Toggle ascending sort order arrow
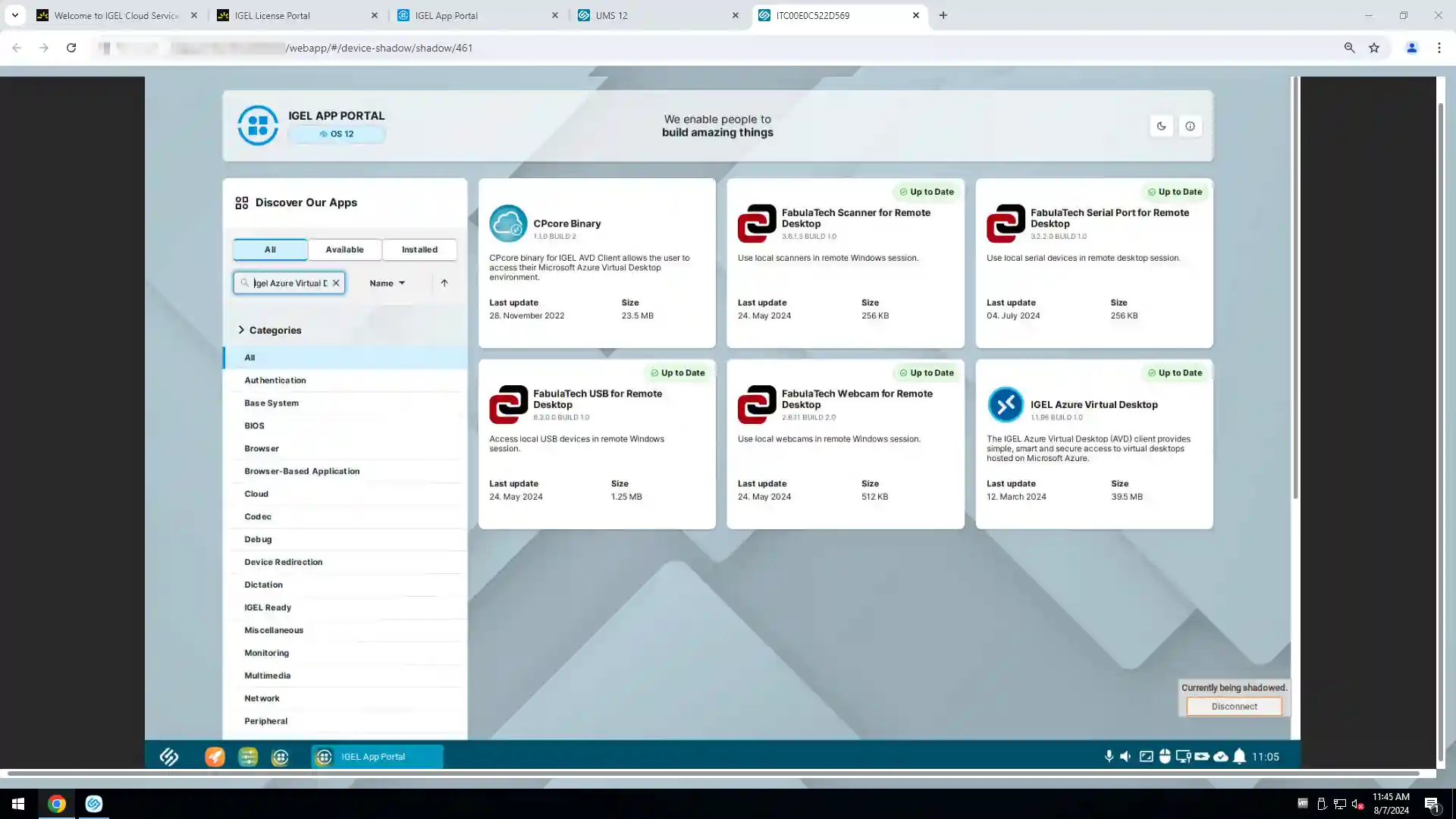 point(444,283)
